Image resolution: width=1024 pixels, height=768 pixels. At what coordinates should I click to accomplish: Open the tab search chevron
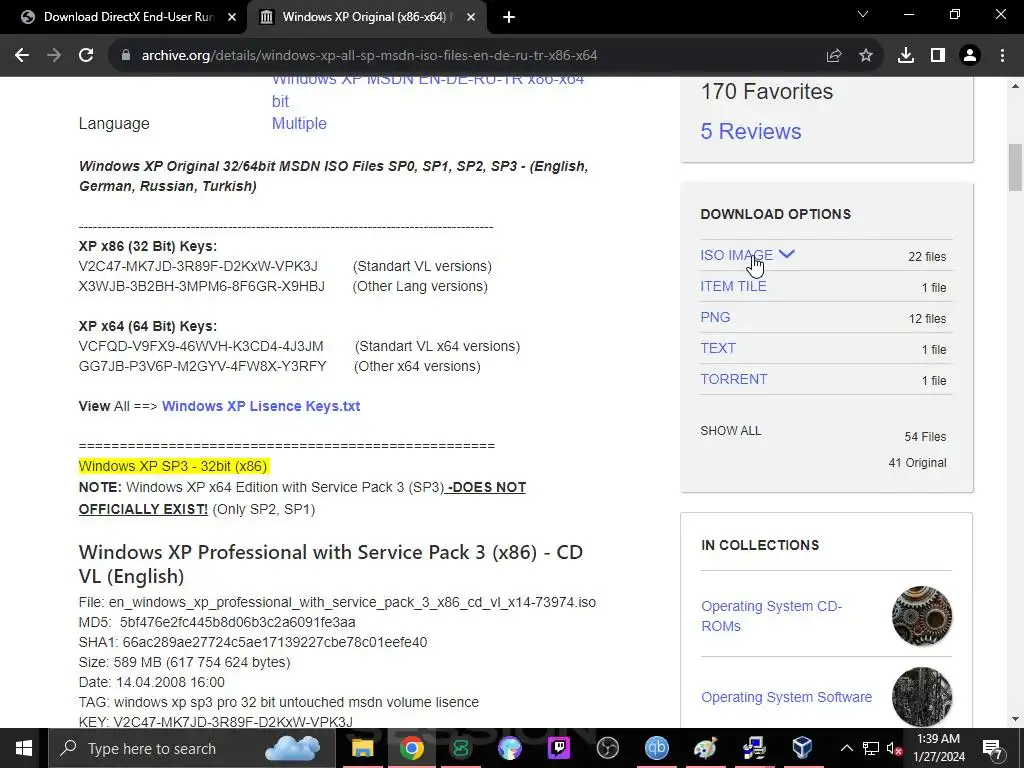coord(863,14)
